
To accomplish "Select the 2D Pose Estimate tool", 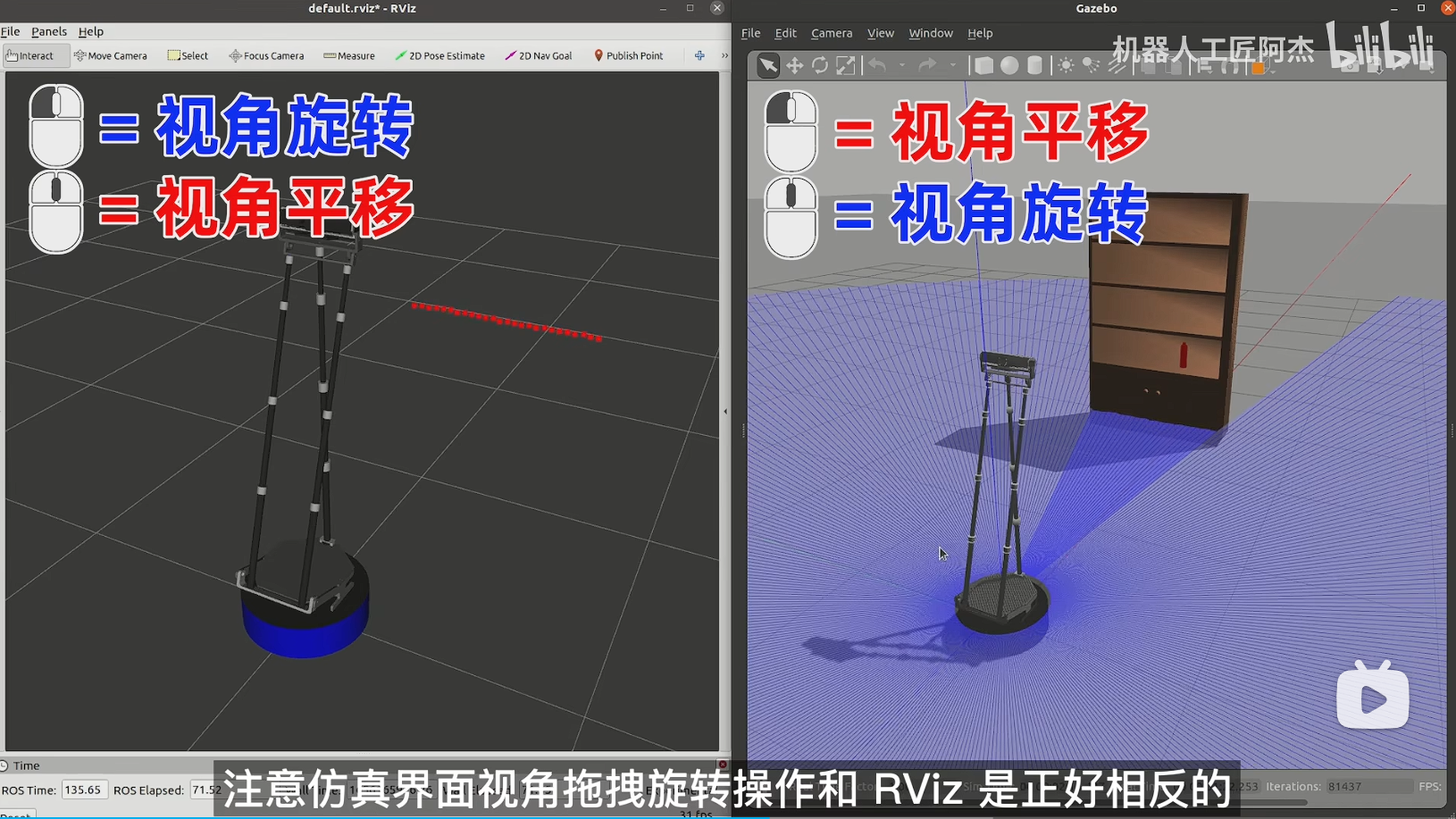I will (x=439, y=55).
